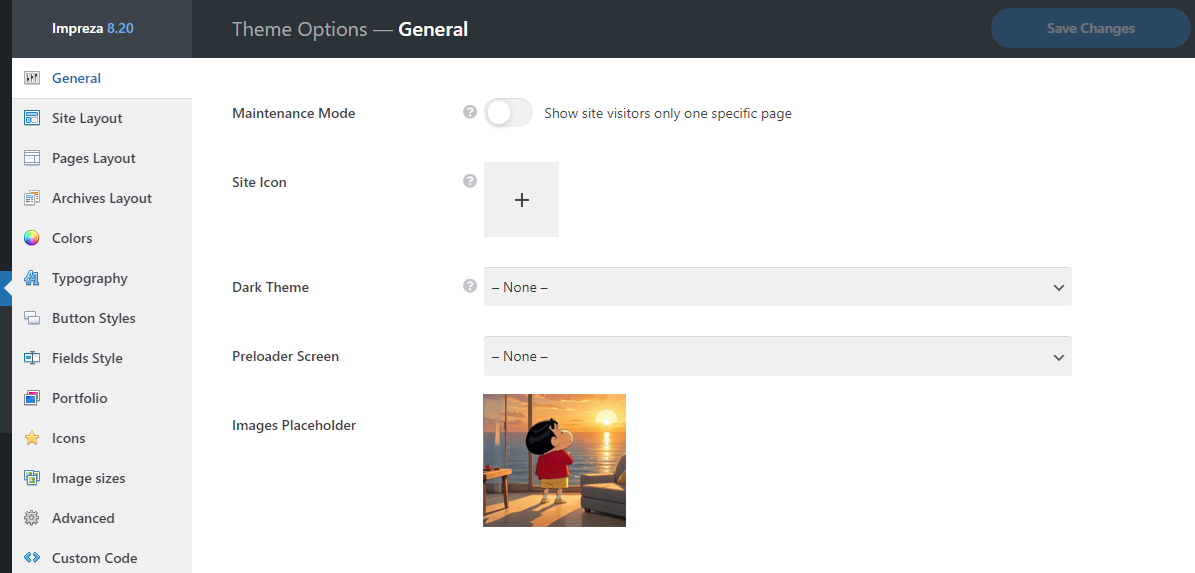The image size is (1195, 573).
Task: Click the Images Placeholder sunset thumbnail
Action: click(554, 460)
